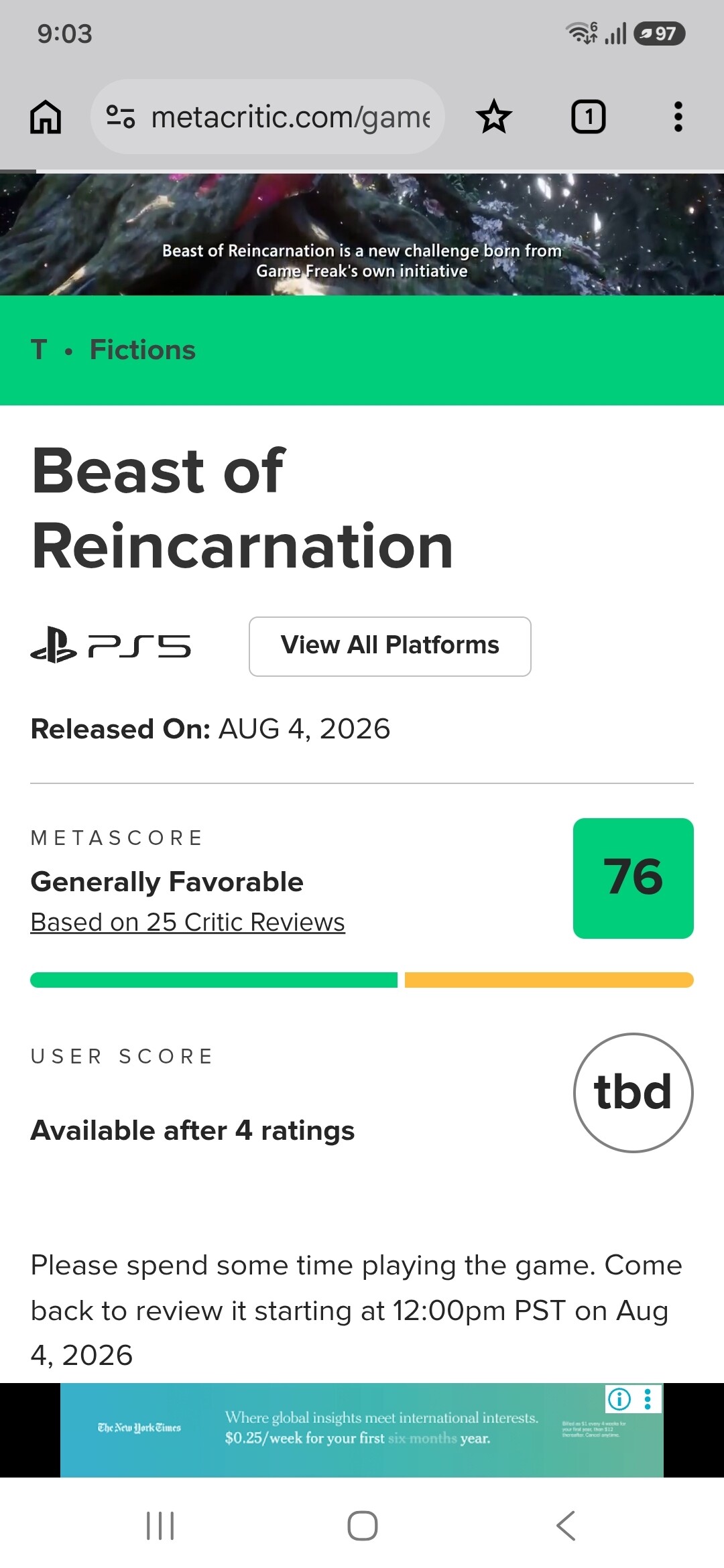This screenshot has width=724, height=1568.
Task: Open the tab switcher showing 1 tab
Action: click(x=589, y=117)
